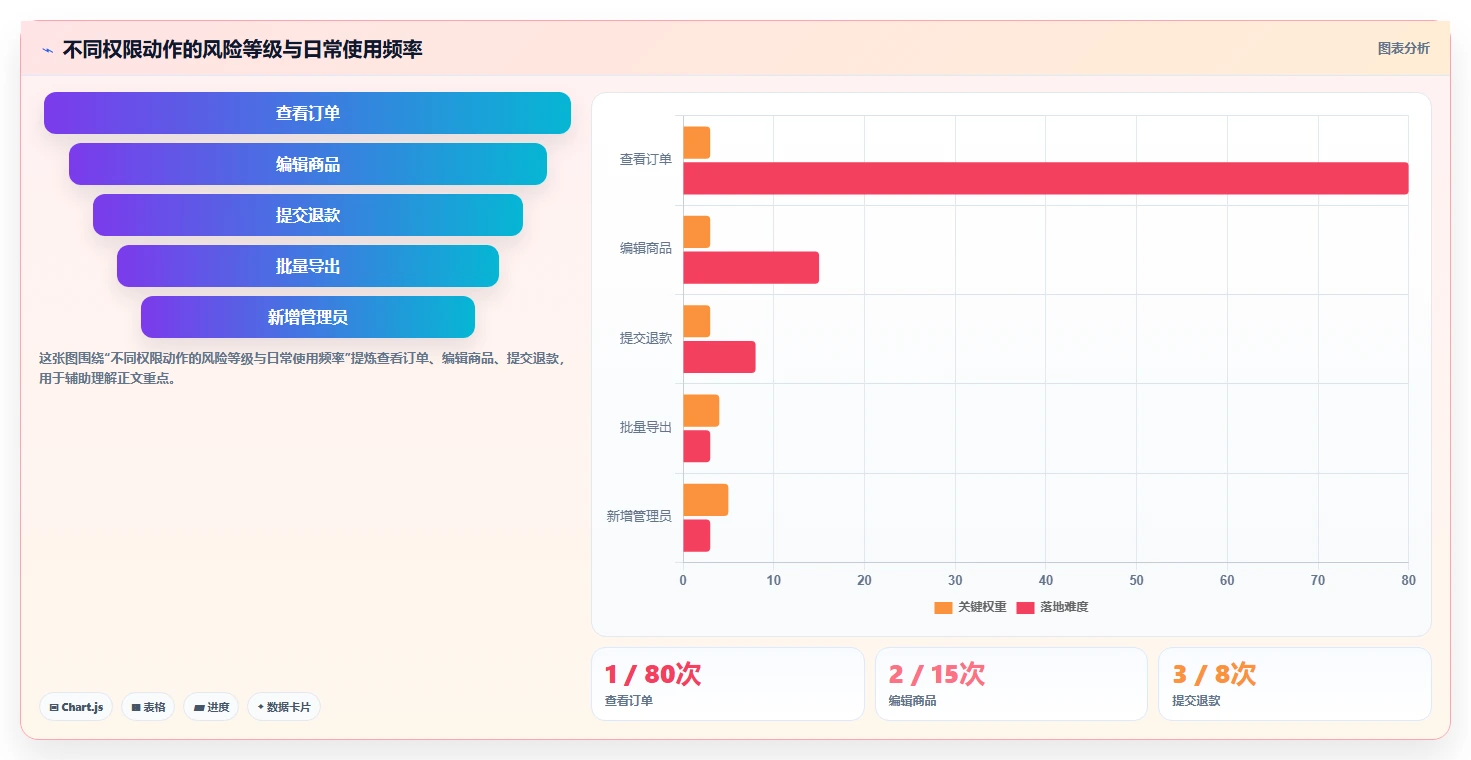Click the title 不同权限动作的风险等级与日常使用频率
Image resolution: width=1471 pixels, height=760 pixels.
pyautogui.click(x=242, y=49)
